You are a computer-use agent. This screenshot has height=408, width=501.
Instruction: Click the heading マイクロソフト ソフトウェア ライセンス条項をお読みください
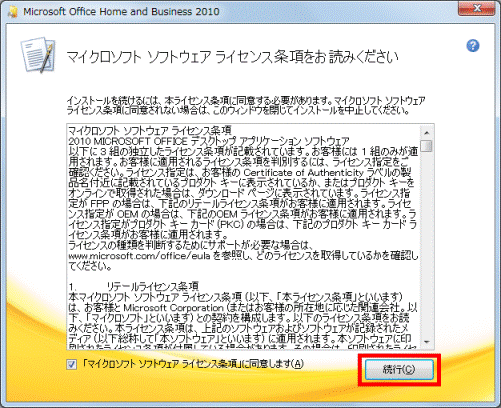232,57
